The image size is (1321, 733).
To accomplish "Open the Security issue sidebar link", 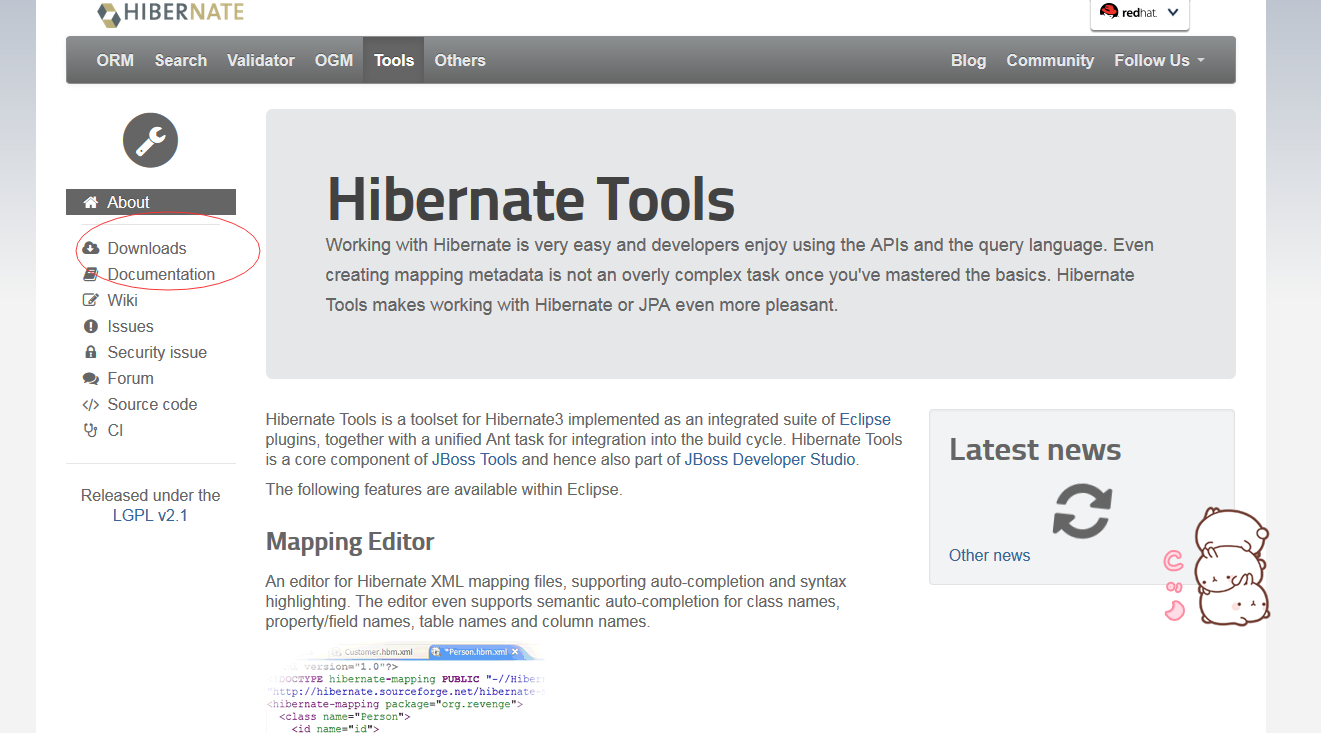I will pyautogui.click(x=157, y=352).
